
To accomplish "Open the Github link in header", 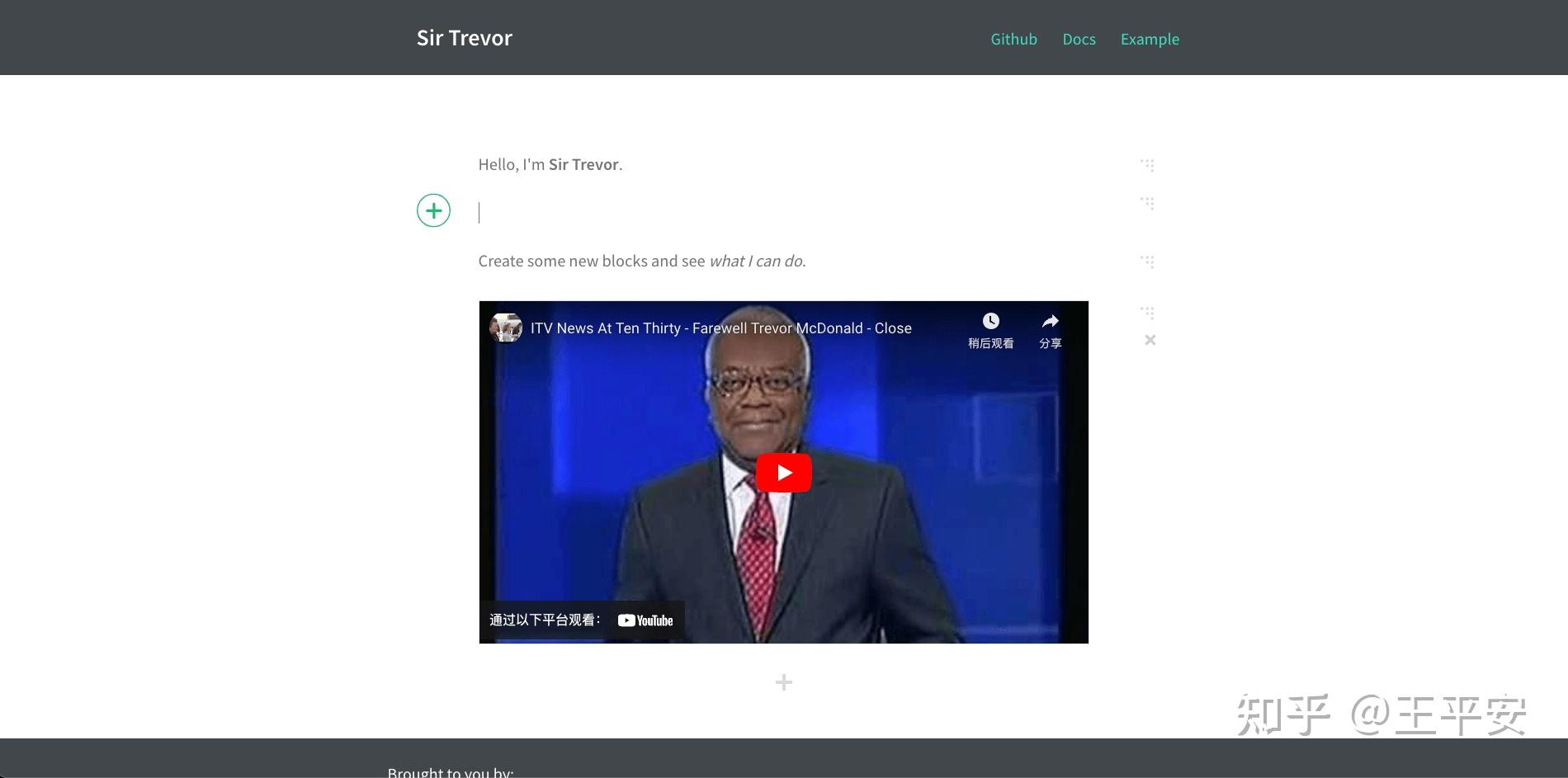I will (x=1013, y=39).
